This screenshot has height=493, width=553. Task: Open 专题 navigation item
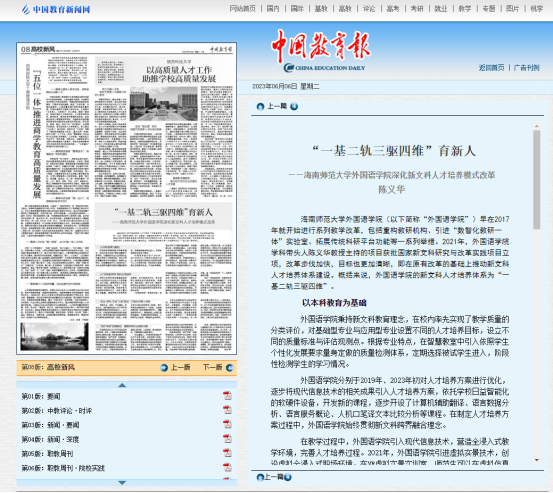tap(488, 8)
